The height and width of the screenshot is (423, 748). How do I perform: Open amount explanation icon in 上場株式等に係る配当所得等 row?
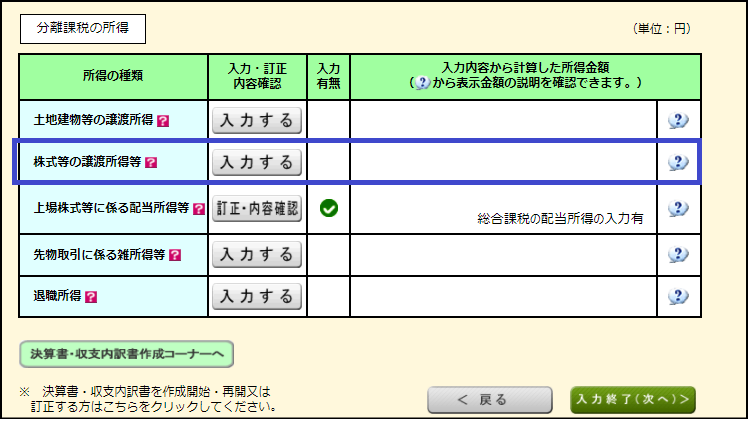click(678, 209)
